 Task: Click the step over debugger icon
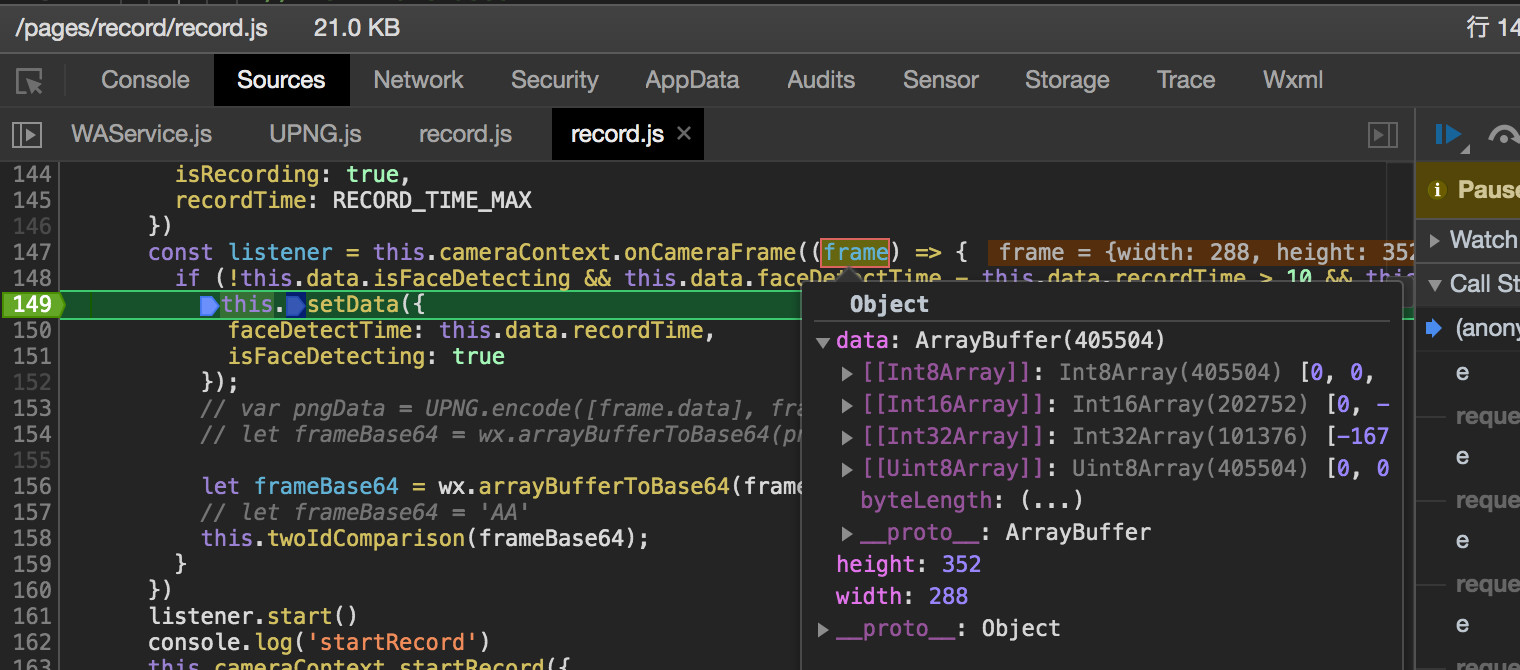[1502, 134]
